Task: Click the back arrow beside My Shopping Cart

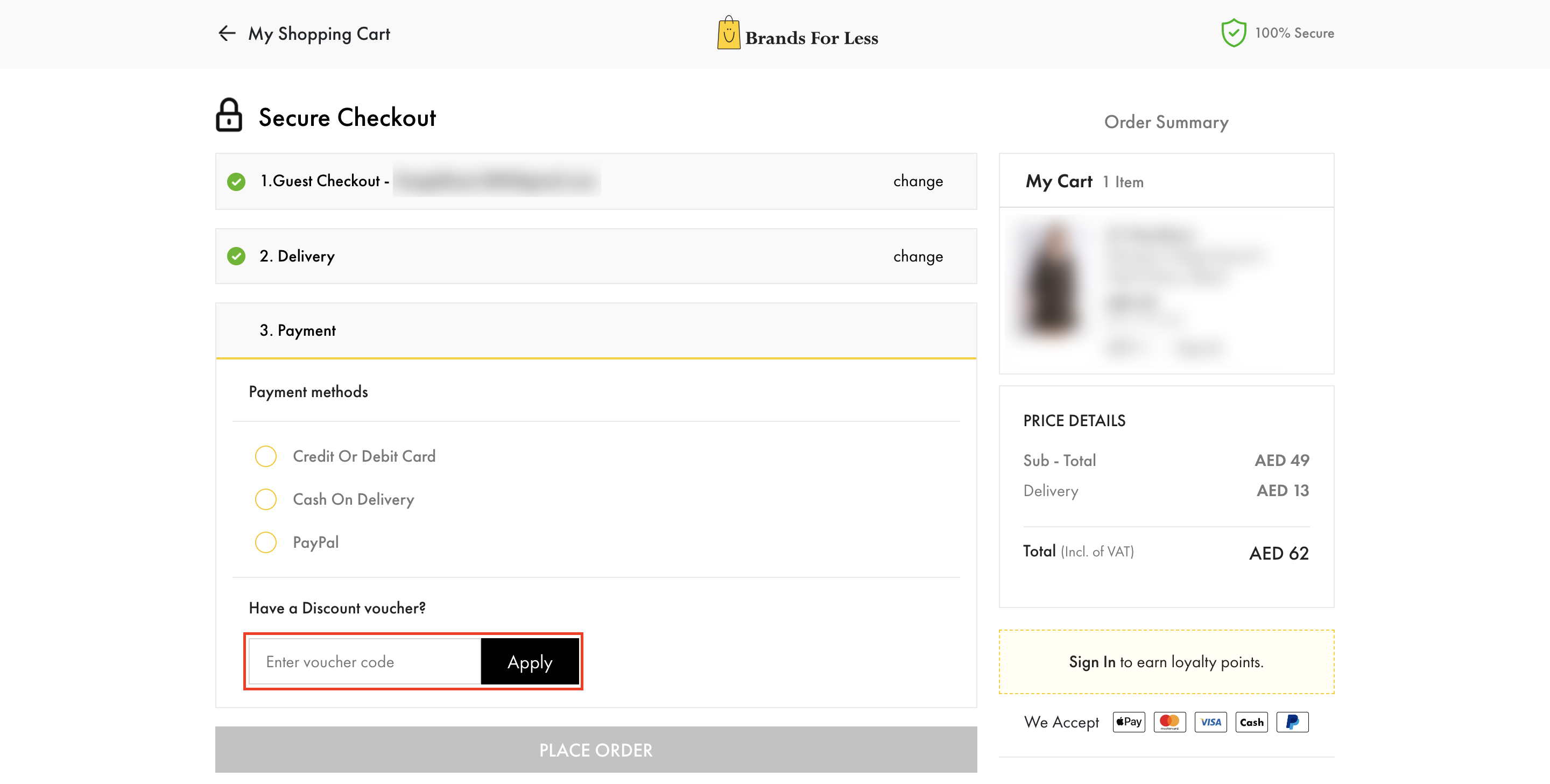Action: [226, 33]
